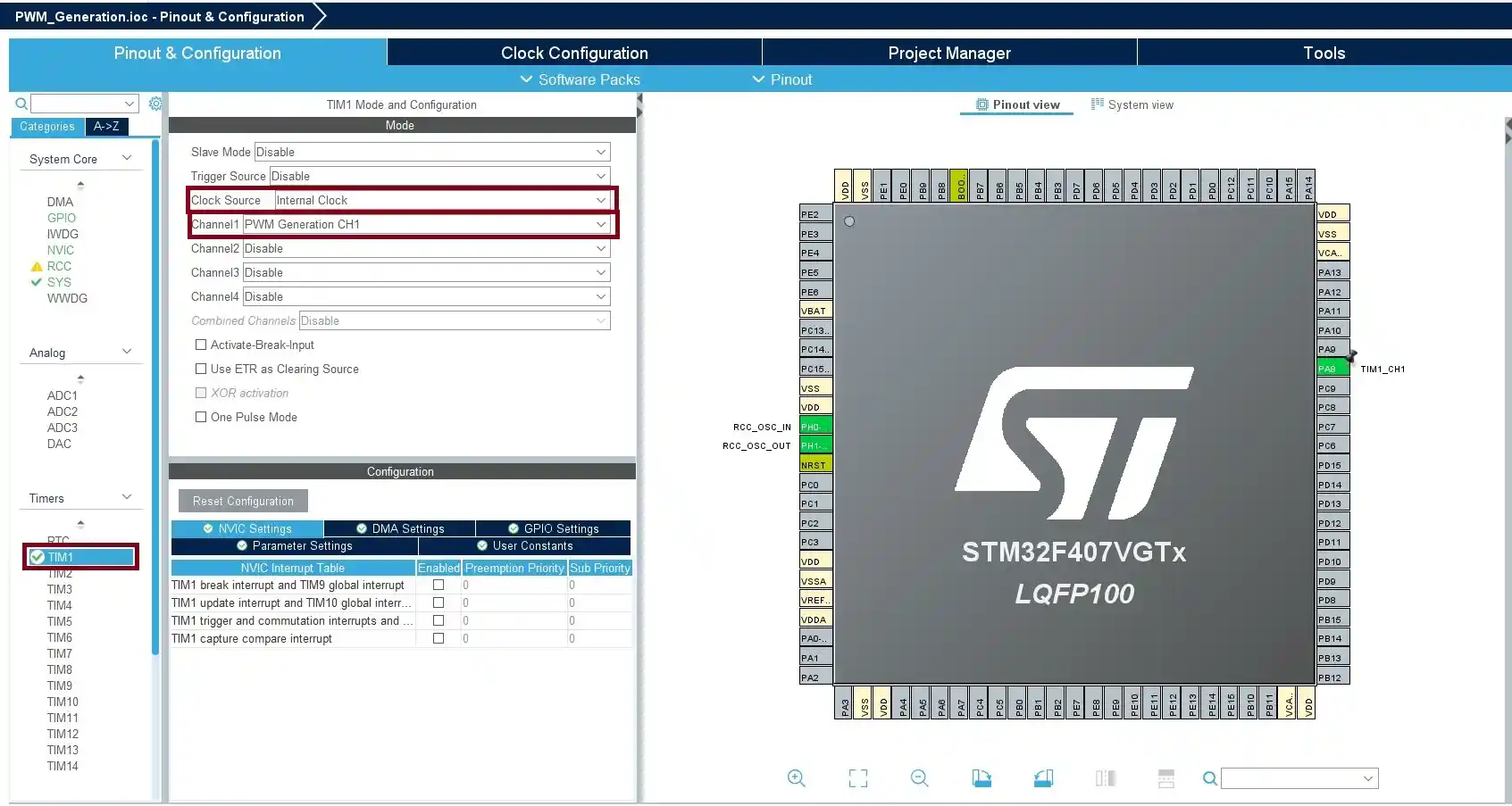Open the Channel1 PWM Generation dropdown
This screenshot has width=1512, height=806.
[x=427, y=224]
